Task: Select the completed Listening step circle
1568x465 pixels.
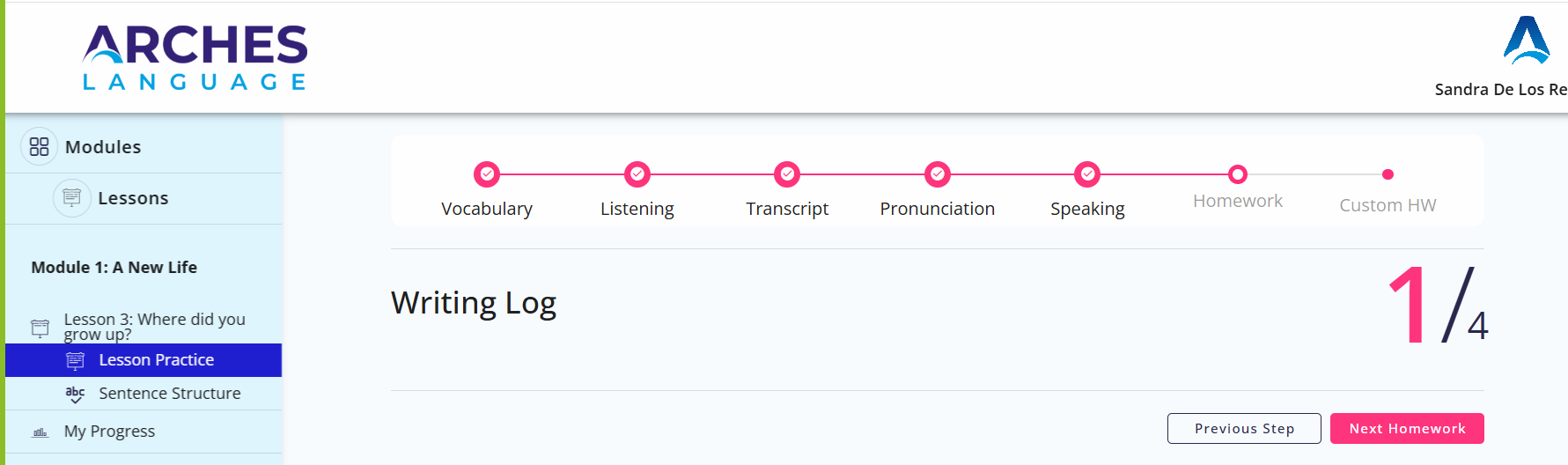Action: point(637,174)
